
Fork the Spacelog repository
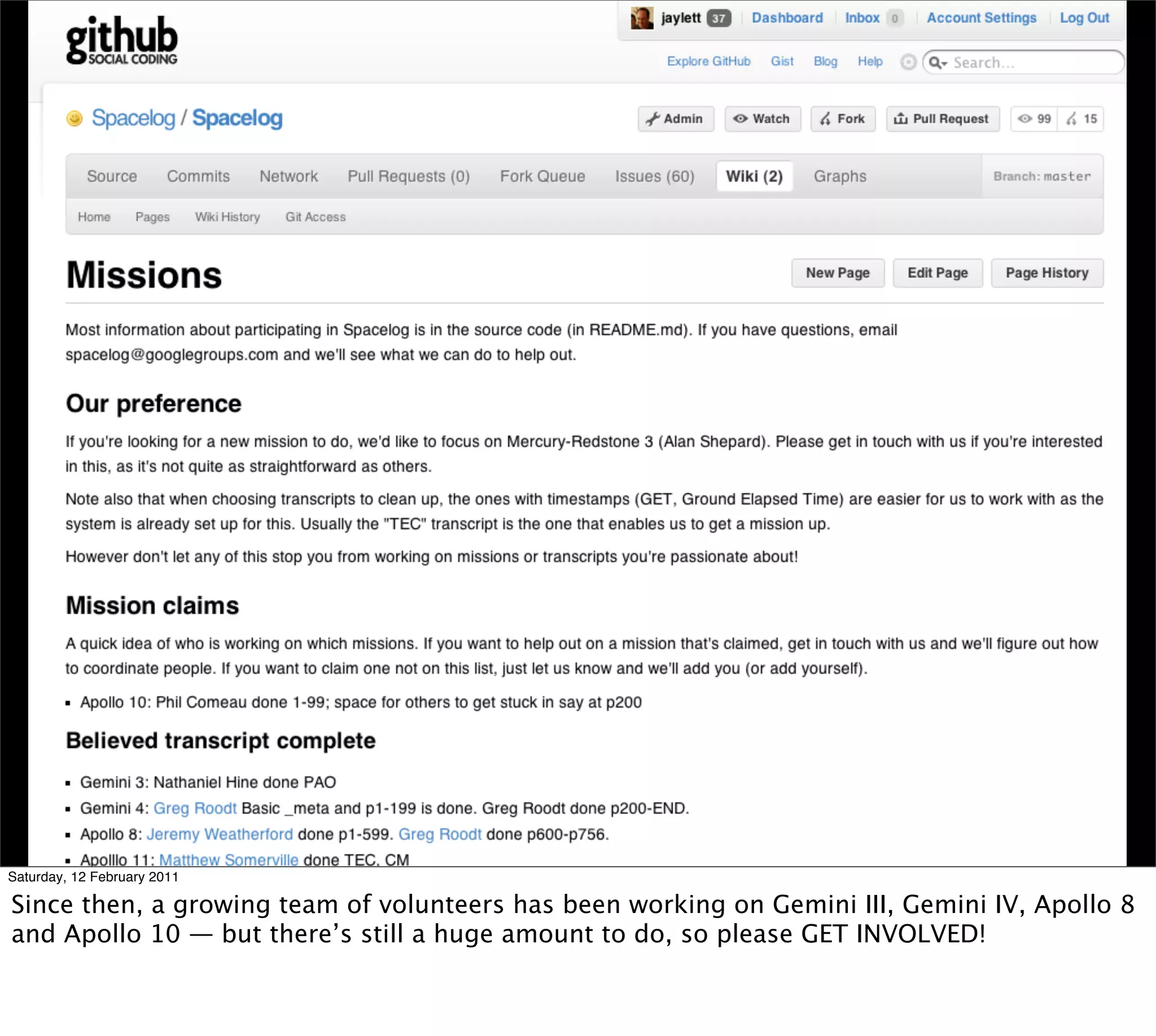[843, 119]
